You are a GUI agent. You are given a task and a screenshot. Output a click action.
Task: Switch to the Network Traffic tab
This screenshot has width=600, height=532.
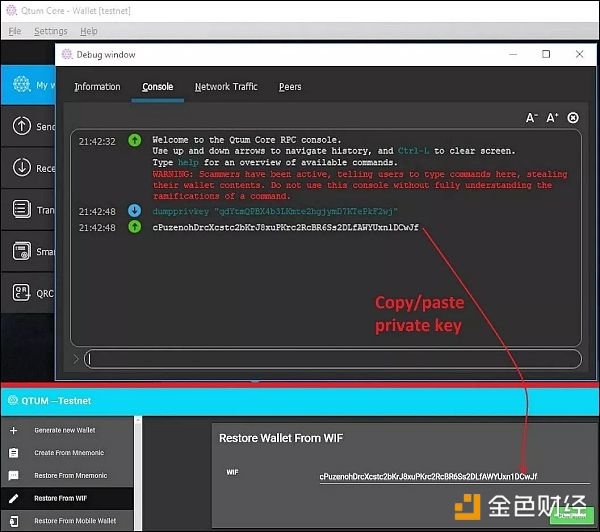tap(226, 87)
